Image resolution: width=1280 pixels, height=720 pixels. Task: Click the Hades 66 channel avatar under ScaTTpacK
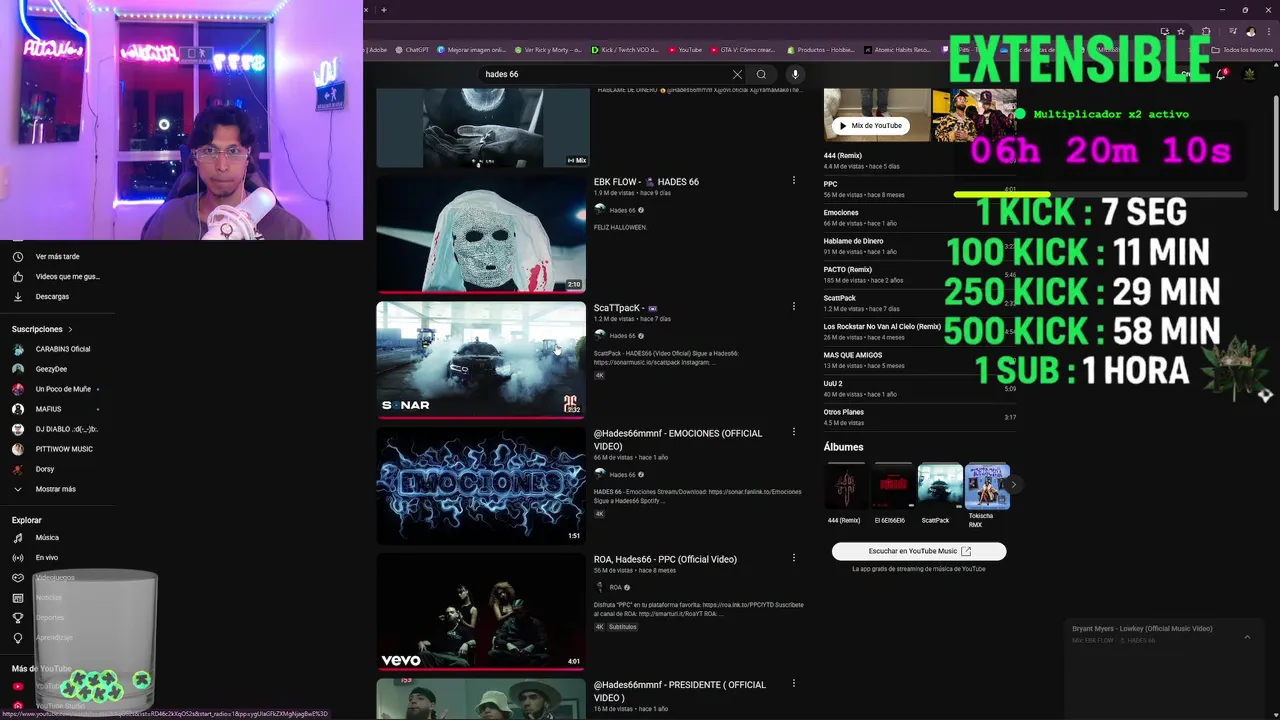600,336
